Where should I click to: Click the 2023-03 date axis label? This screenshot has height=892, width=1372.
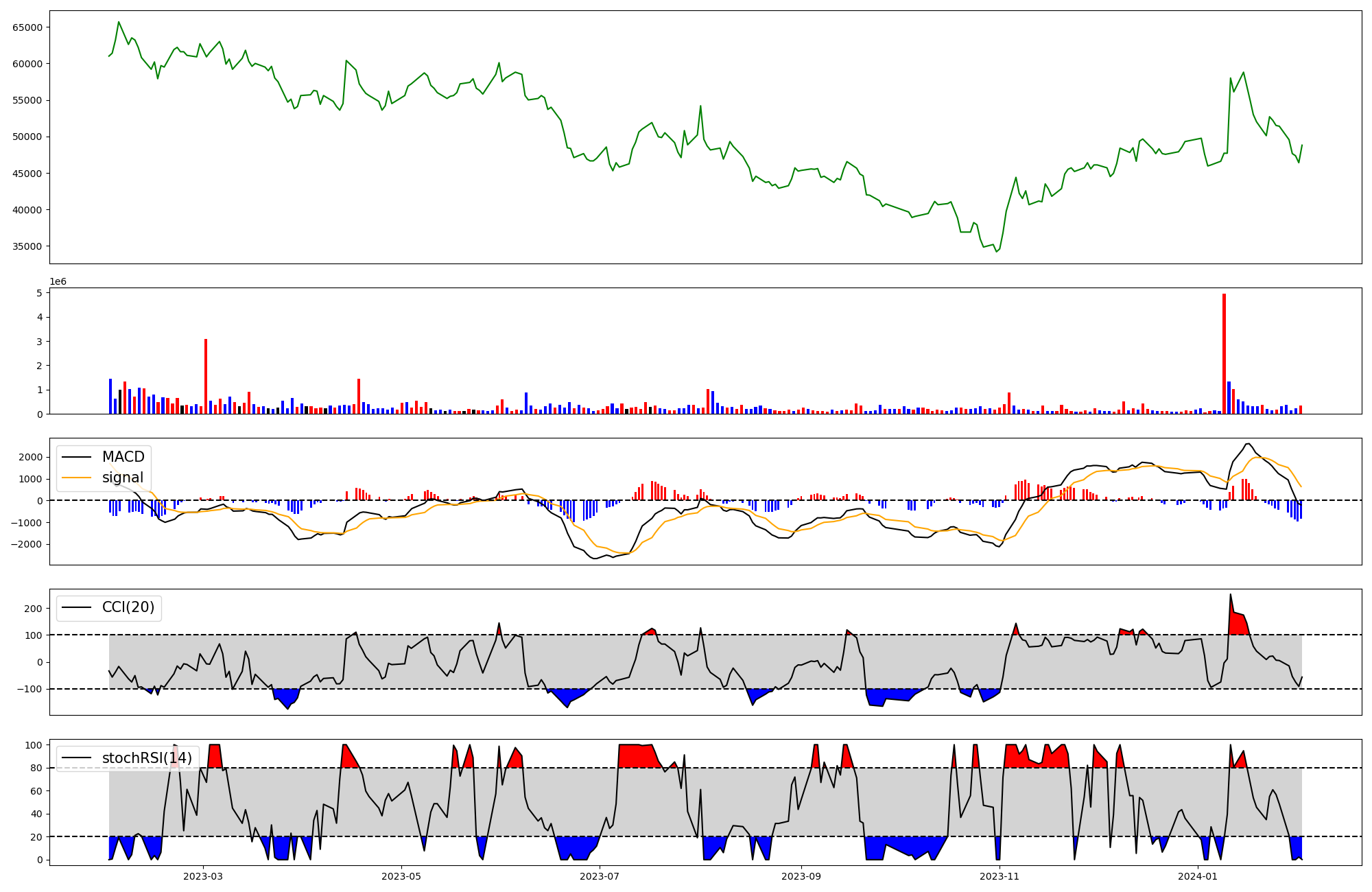coord(203,876)
